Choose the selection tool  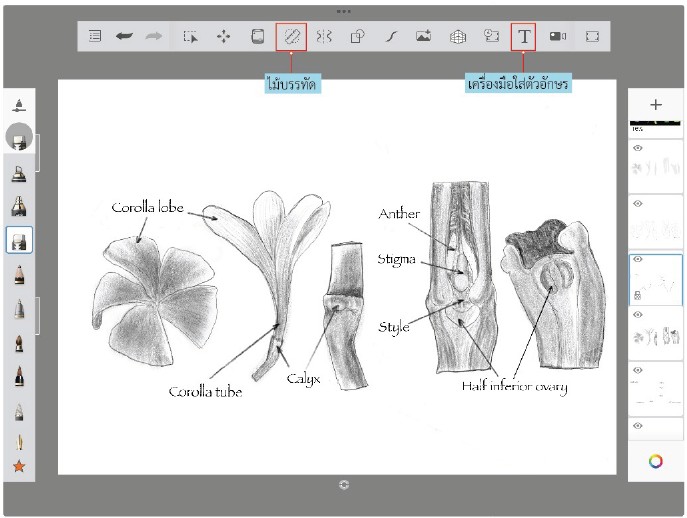(191, 36)
